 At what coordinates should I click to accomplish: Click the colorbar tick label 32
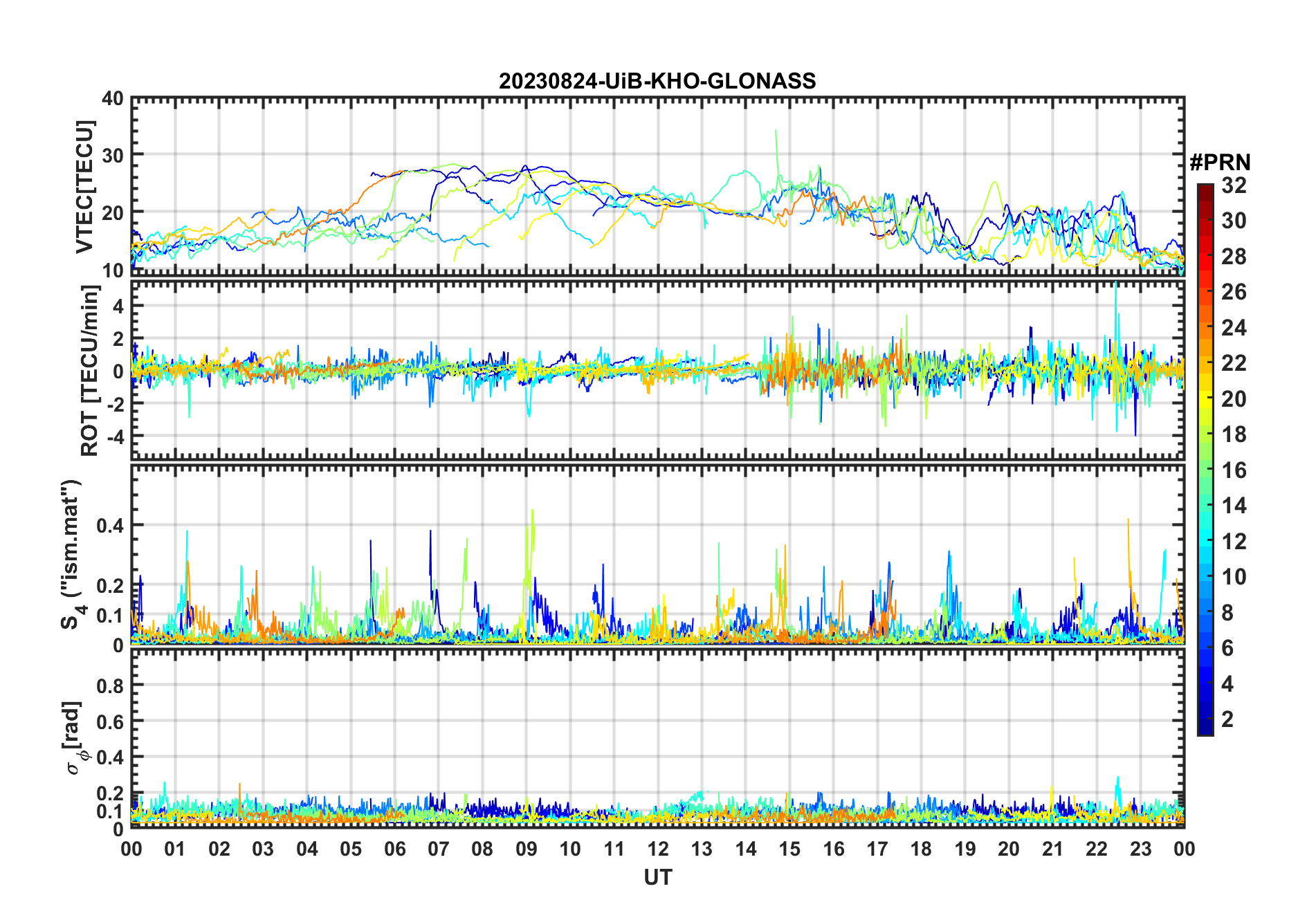coord(1234,185)
